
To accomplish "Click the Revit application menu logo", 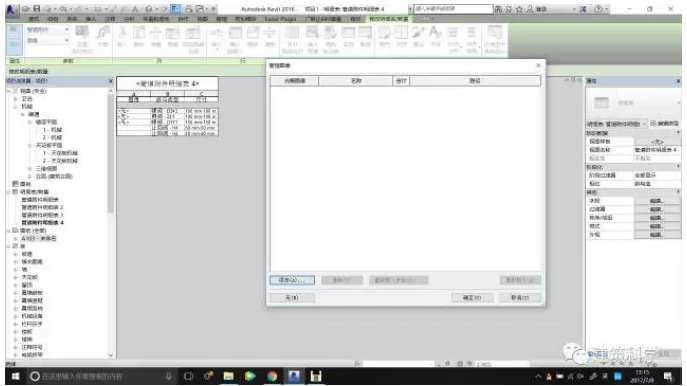I will 11,11.
